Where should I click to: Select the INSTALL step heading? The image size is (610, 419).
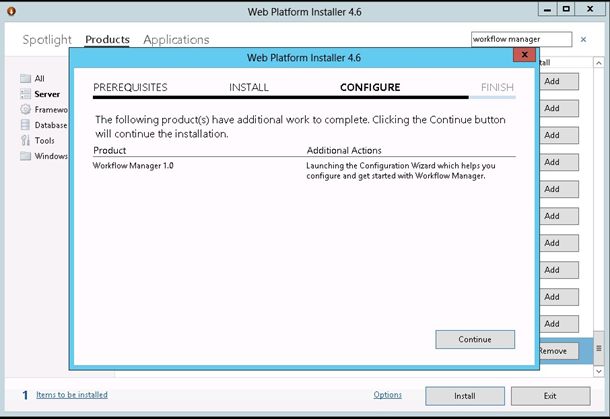coord(249,87)
